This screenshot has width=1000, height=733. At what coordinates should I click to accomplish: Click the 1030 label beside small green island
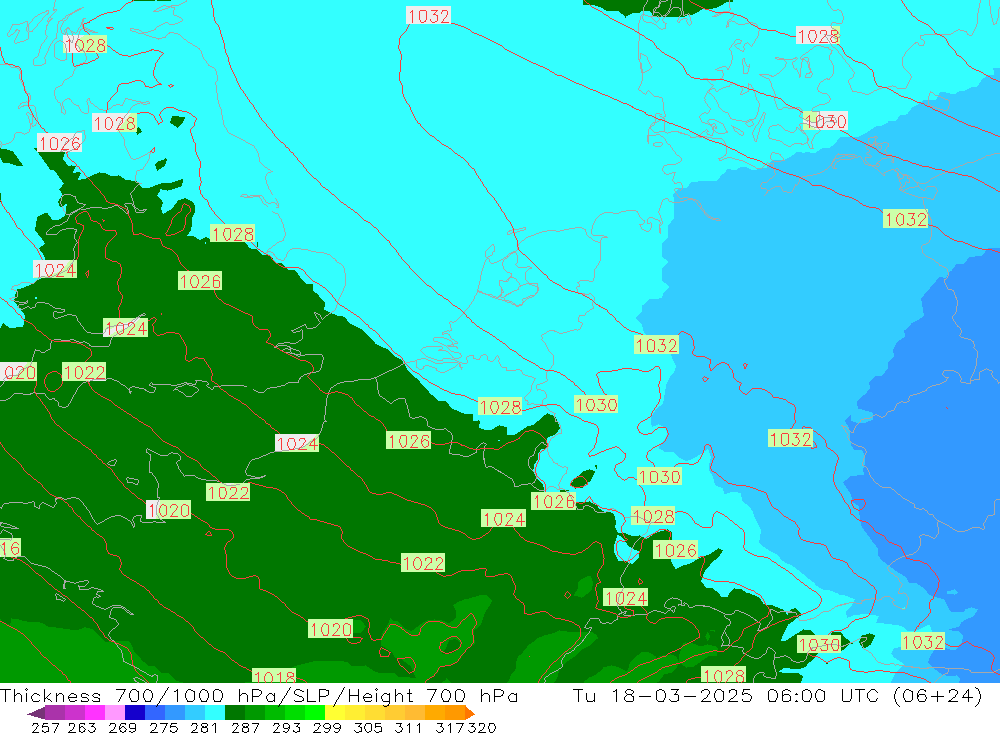tap(819, 644)
